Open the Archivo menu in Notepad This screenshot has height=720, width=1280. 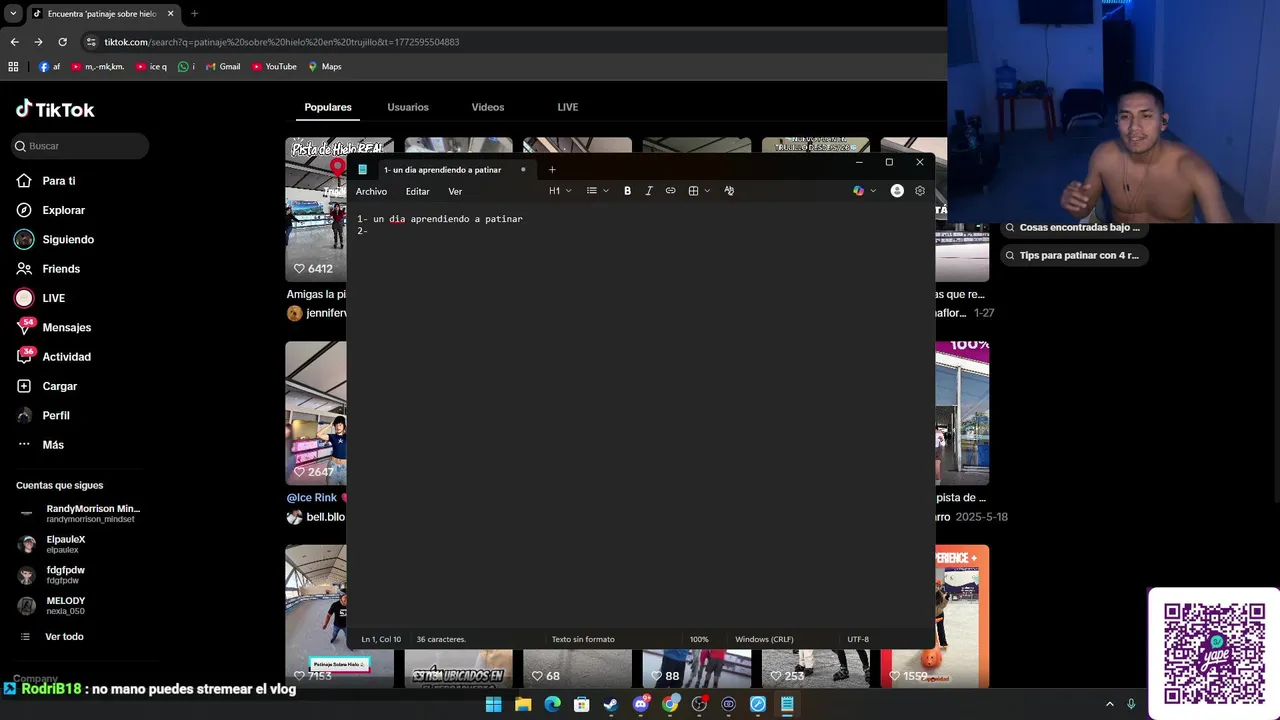pyautogui.click(x=371, y=191)
